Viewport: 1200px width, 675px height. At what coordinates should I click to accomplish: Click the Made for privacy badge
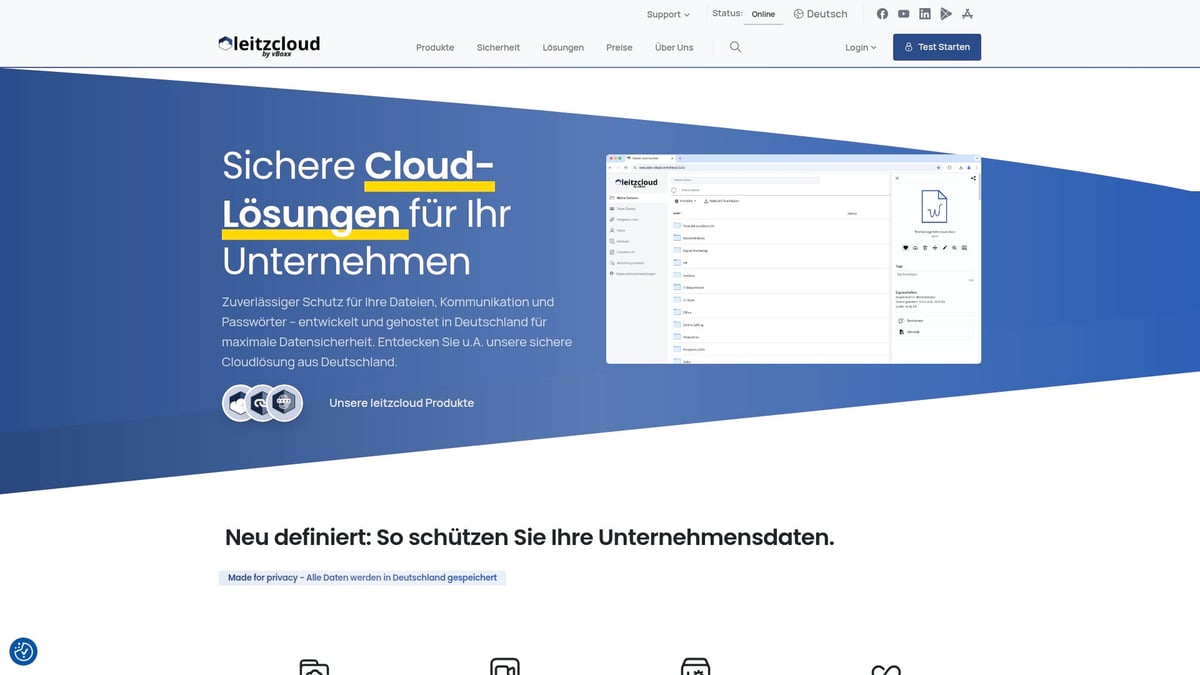click(x=362, y=577)
